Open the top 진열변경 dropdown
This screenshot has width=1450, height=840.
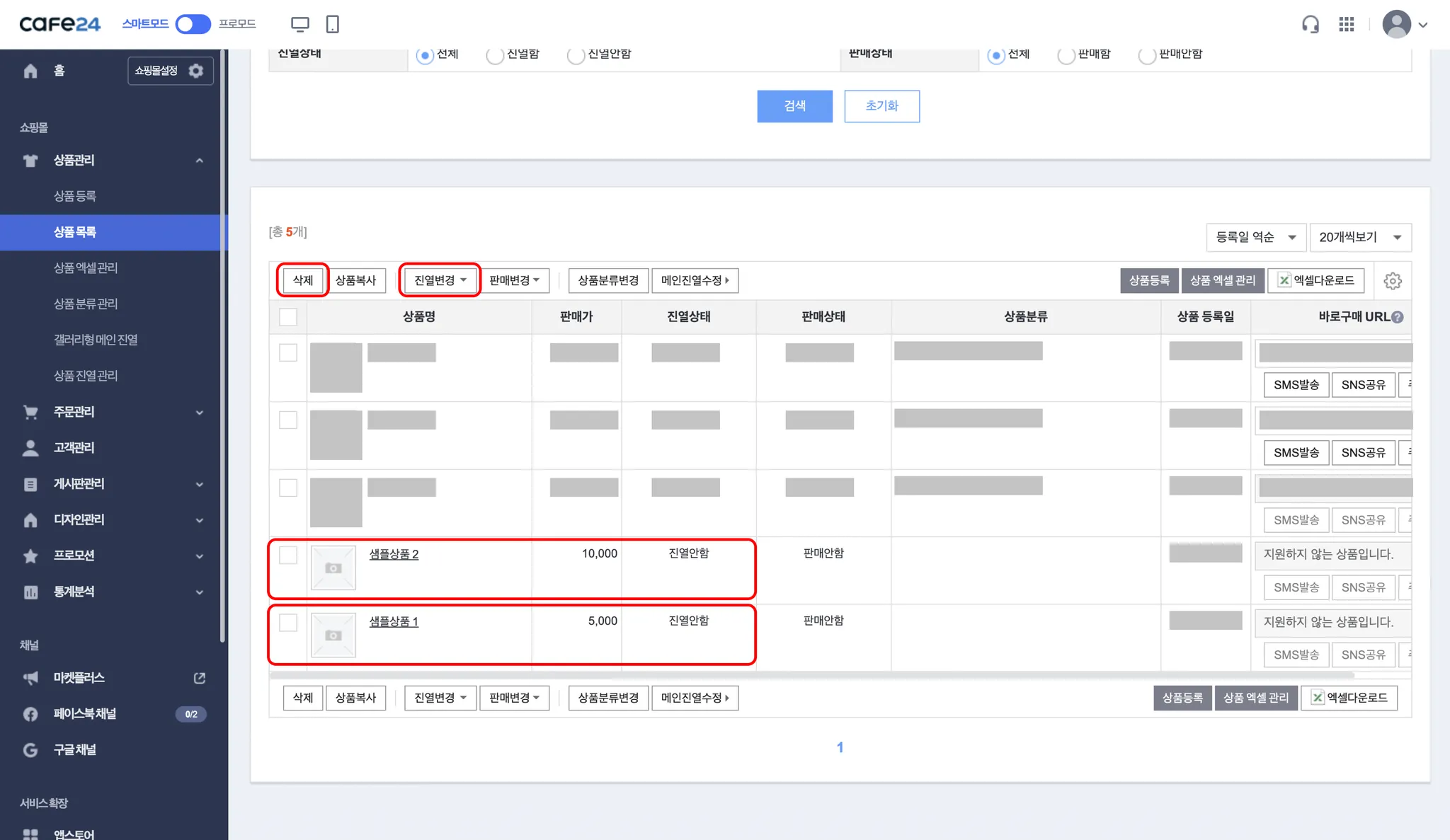tap(440, 280)
